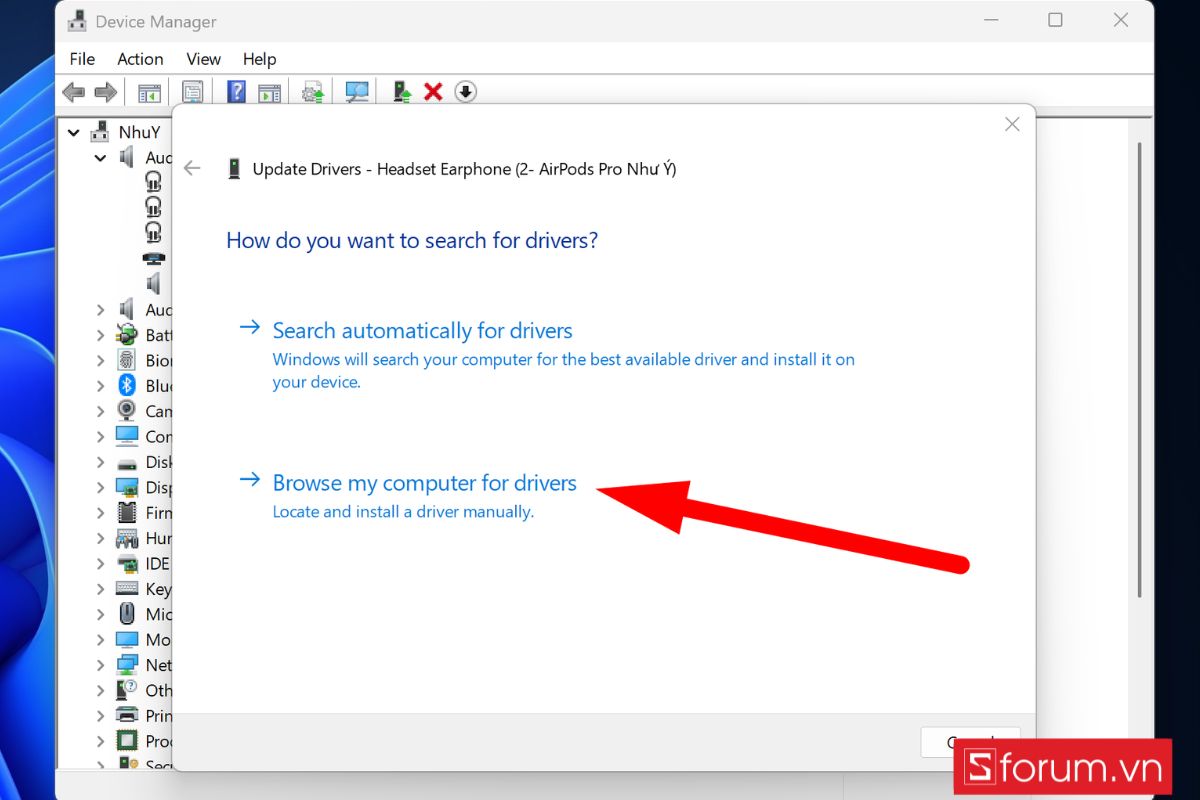This screenshot has height=800, width=1200.
Task: Expand the Keyboards category
Action: 100,589
